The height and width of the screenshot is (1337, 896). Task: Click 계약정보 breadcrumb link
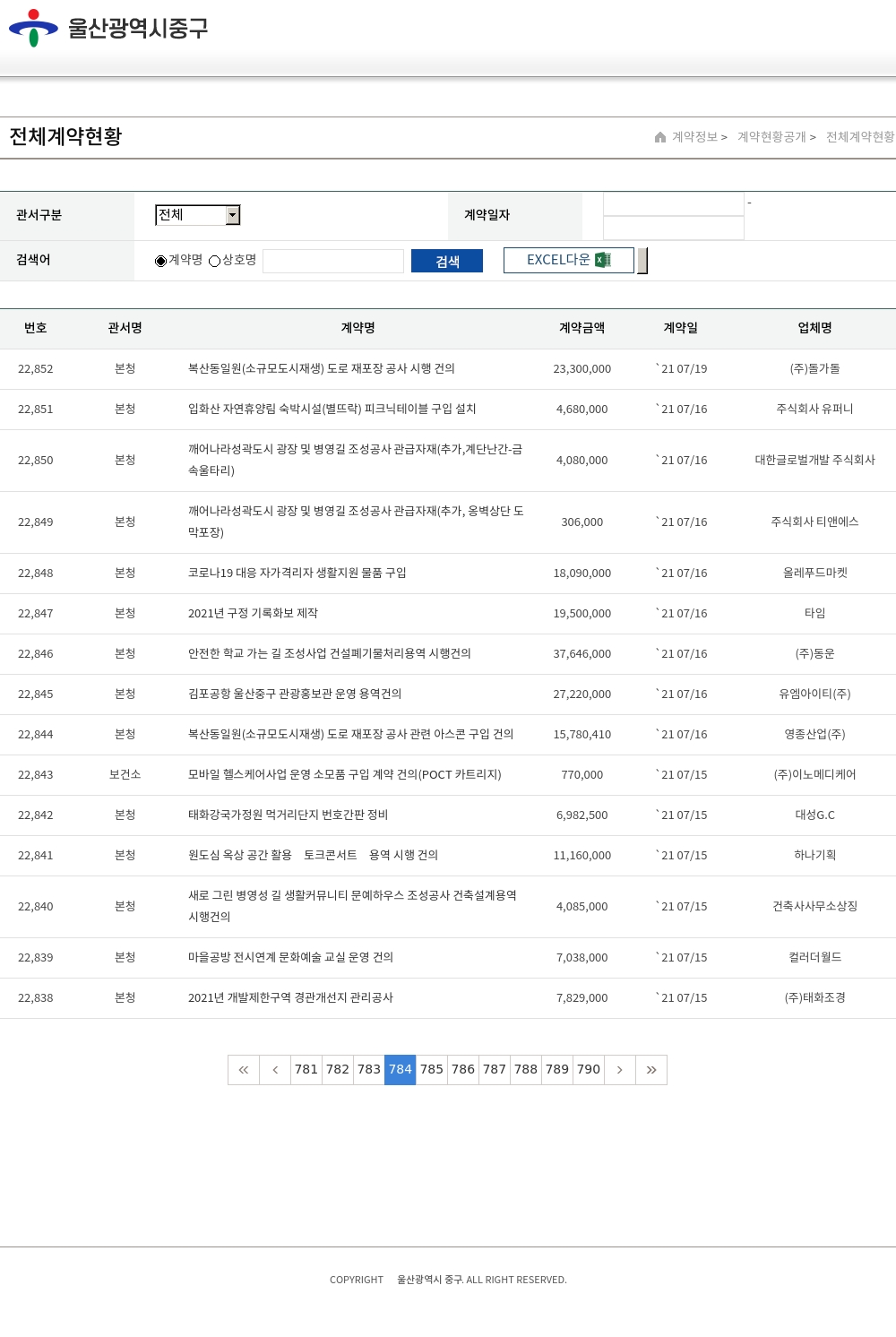[695, 137]
